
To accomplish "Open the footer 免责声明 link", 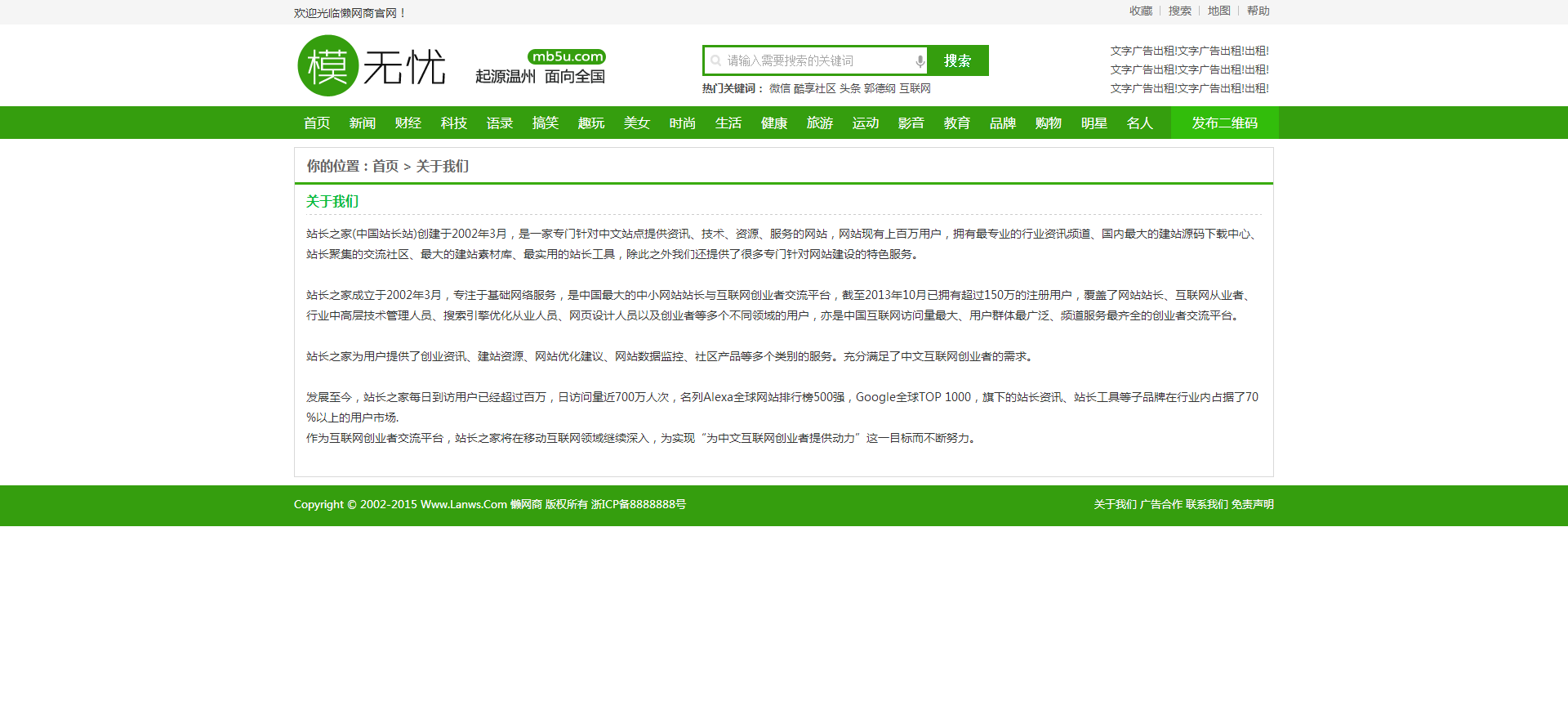I will click(x=1252, y=505).
